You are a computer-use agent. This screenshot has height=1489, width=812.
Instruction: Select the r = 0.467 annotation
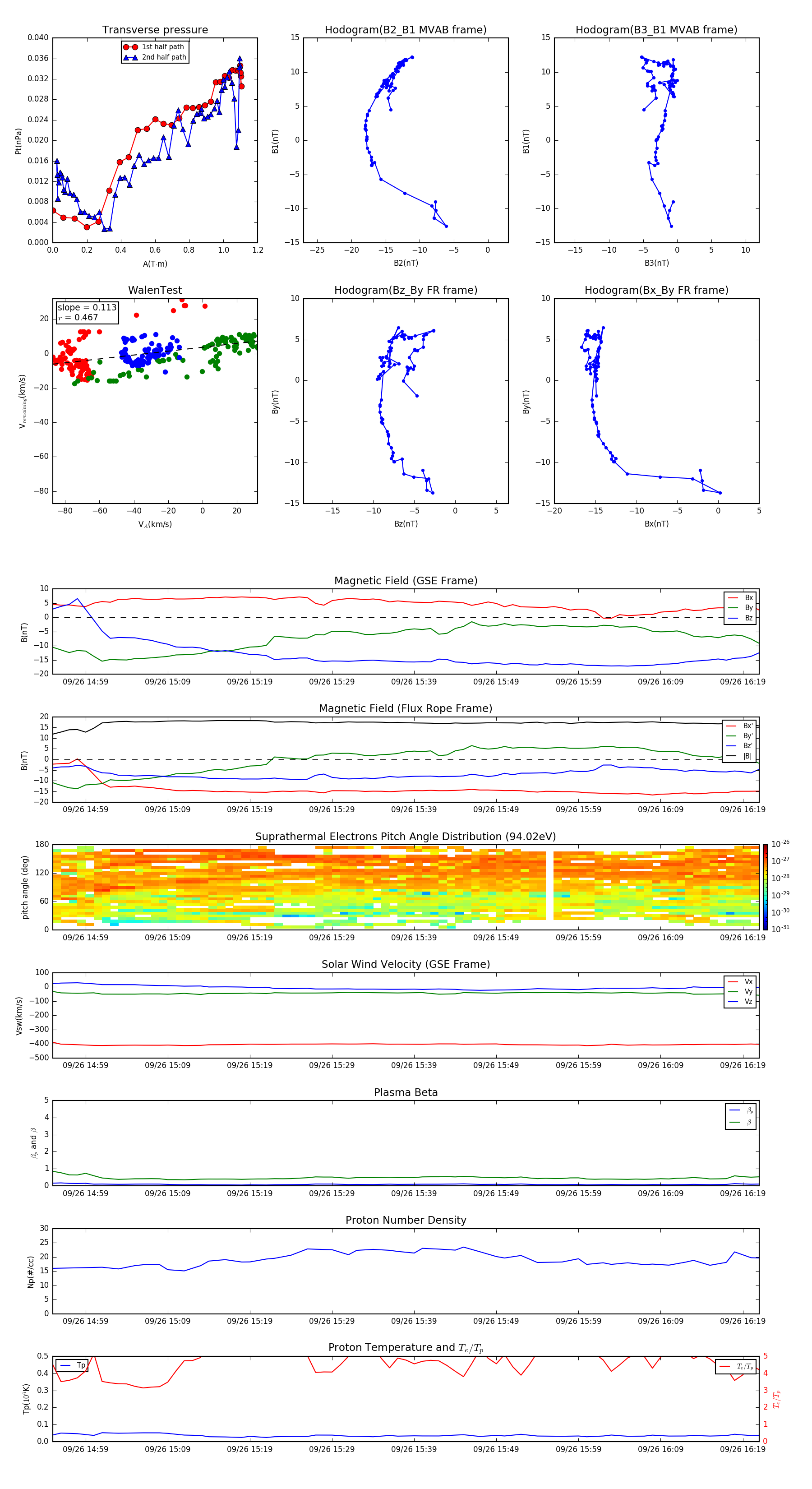[78, 317]
